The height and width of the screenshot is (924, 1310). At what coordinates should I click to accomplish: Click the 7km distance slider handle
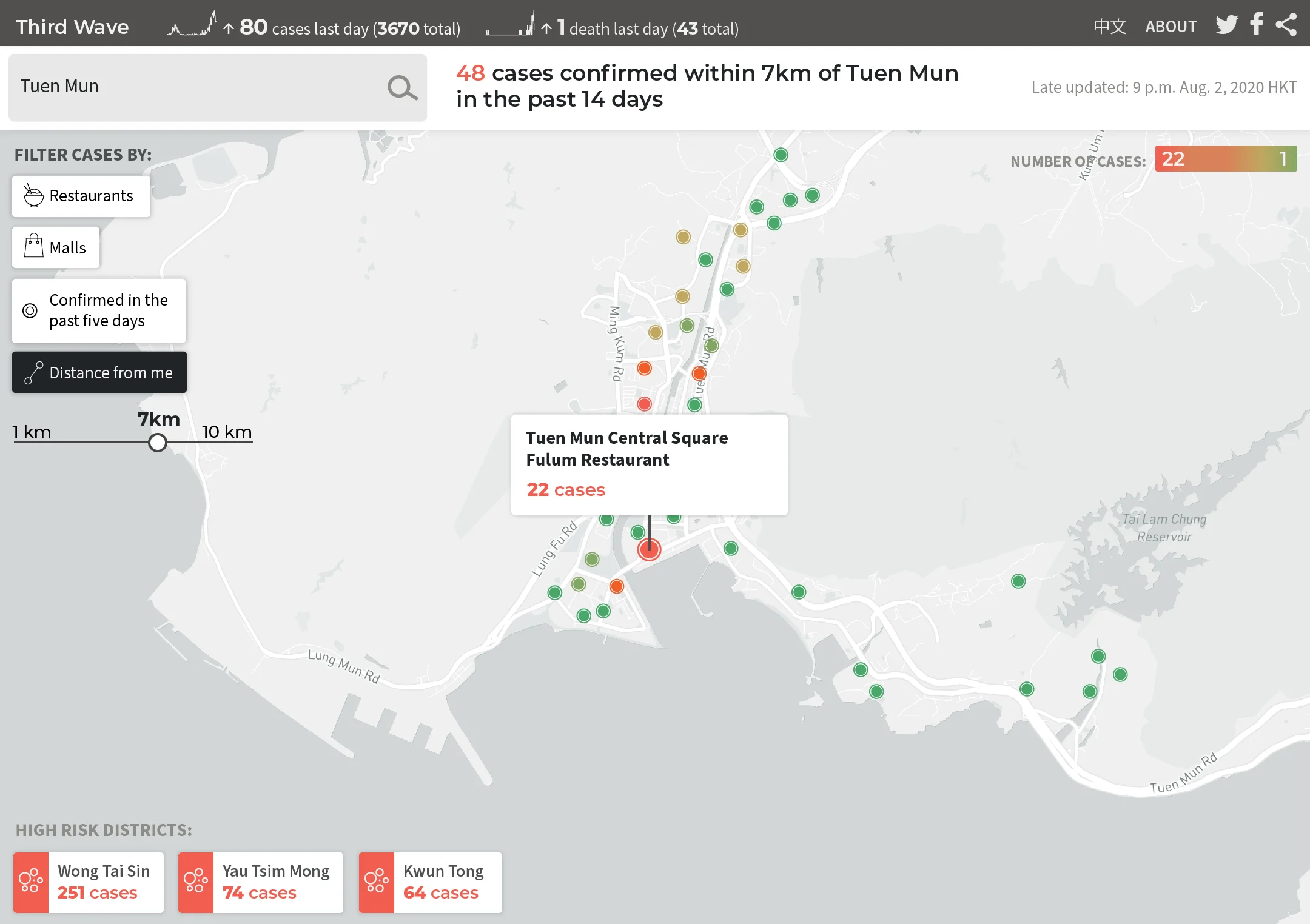(158, 443)
